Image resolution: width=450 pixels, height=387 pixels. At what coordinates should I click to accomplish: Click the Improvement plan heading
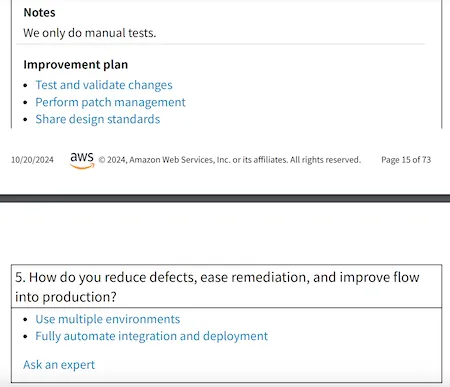[x=76, y=65]
